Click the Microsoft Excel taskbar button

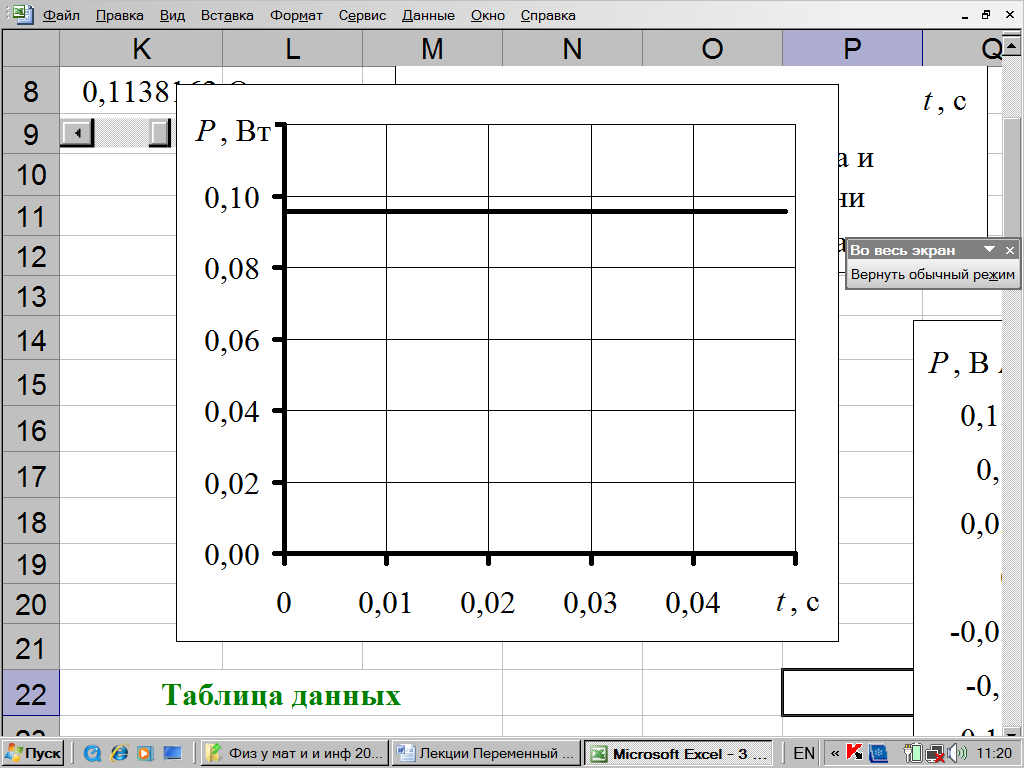[678, 754]
